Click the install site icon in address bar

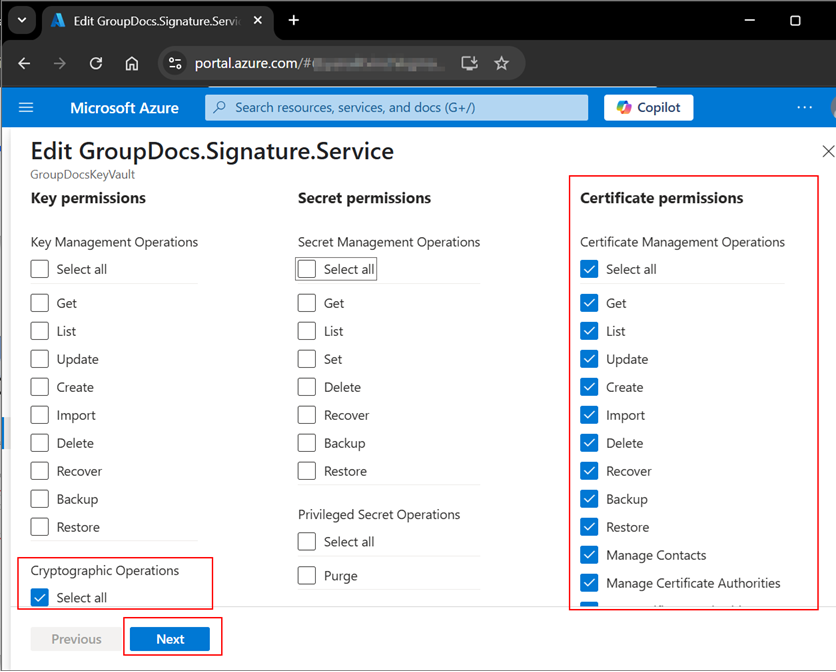click(469, 62)
